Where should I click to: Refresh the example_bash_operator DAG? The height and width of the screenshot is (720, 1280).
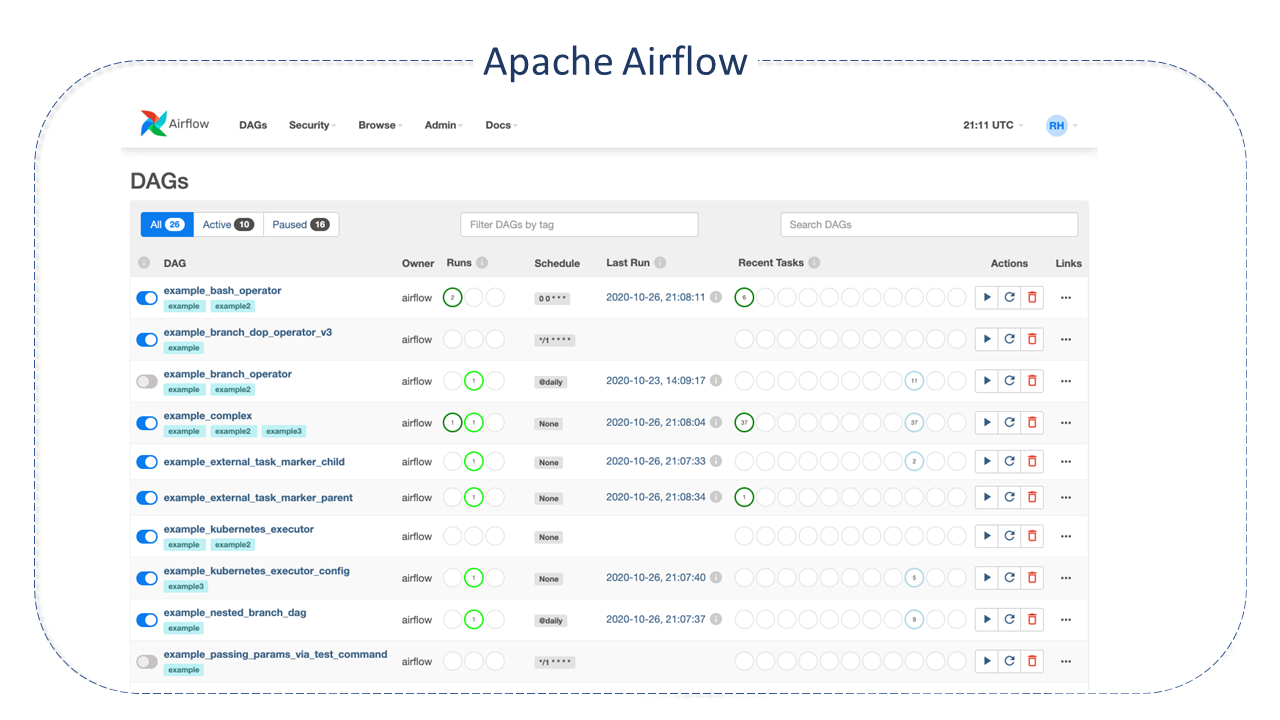click(x=1010, y=297)
